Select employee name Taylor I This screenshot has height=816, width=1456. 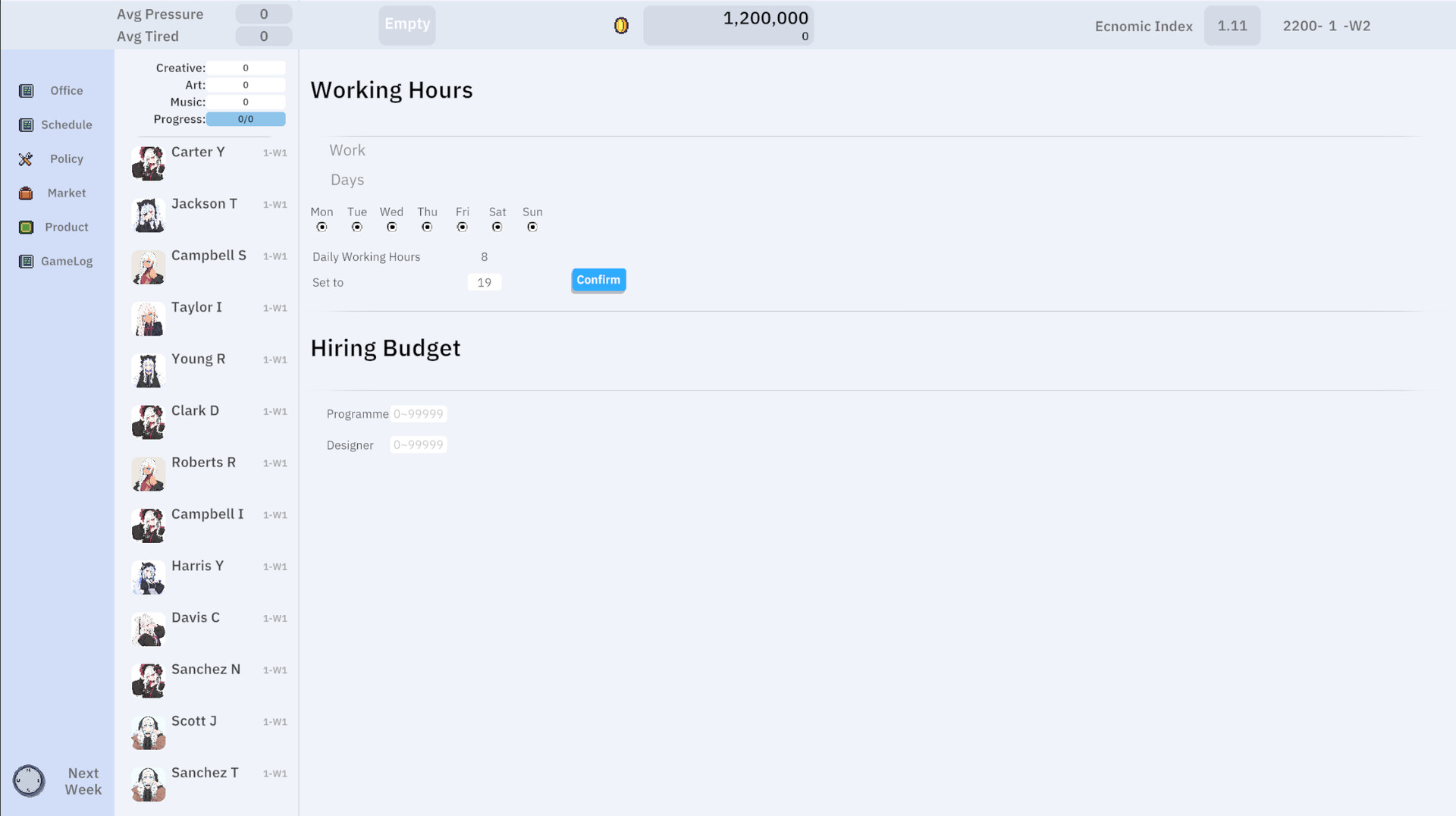click(196, 307)
